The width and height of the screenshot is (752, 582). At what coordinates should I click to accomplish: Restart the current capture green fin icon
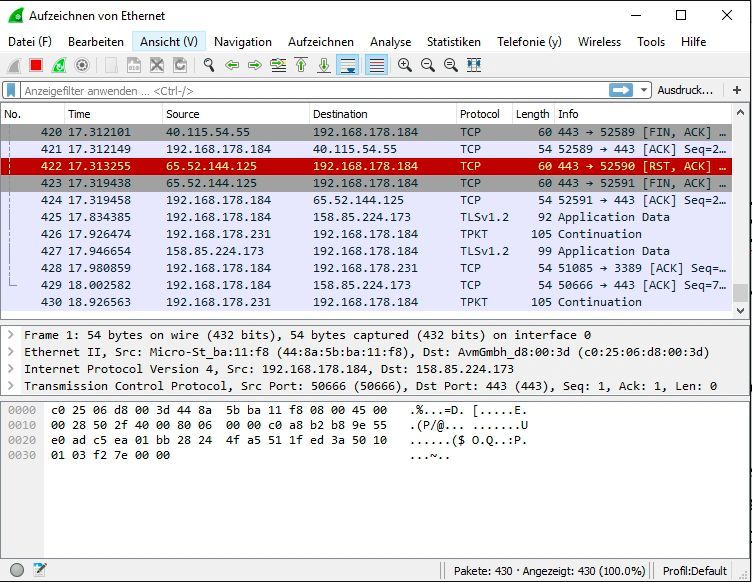(59, 65)
